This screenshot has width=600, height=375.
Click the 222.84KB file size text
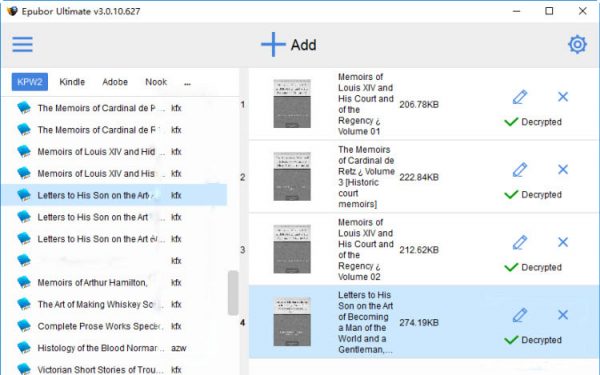click(419, 177)
